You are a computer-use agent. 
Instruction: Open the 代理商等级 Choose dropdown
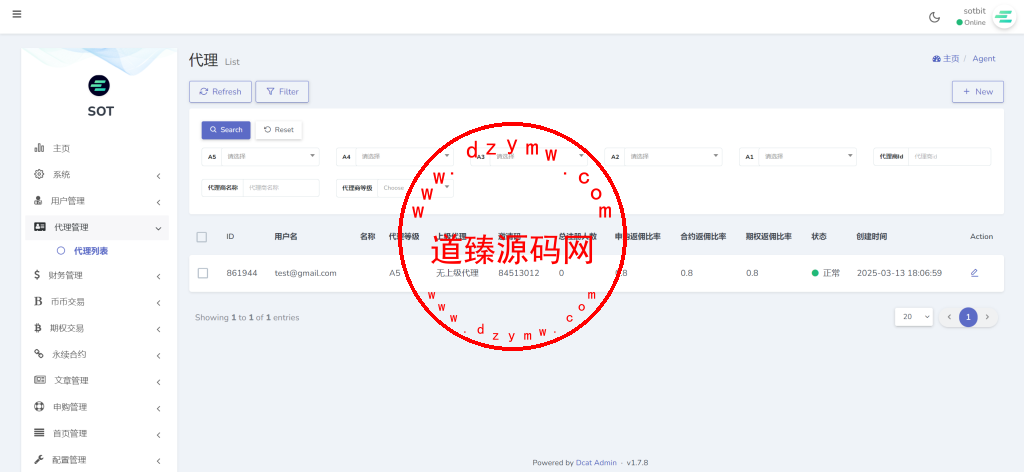[415, 188]
